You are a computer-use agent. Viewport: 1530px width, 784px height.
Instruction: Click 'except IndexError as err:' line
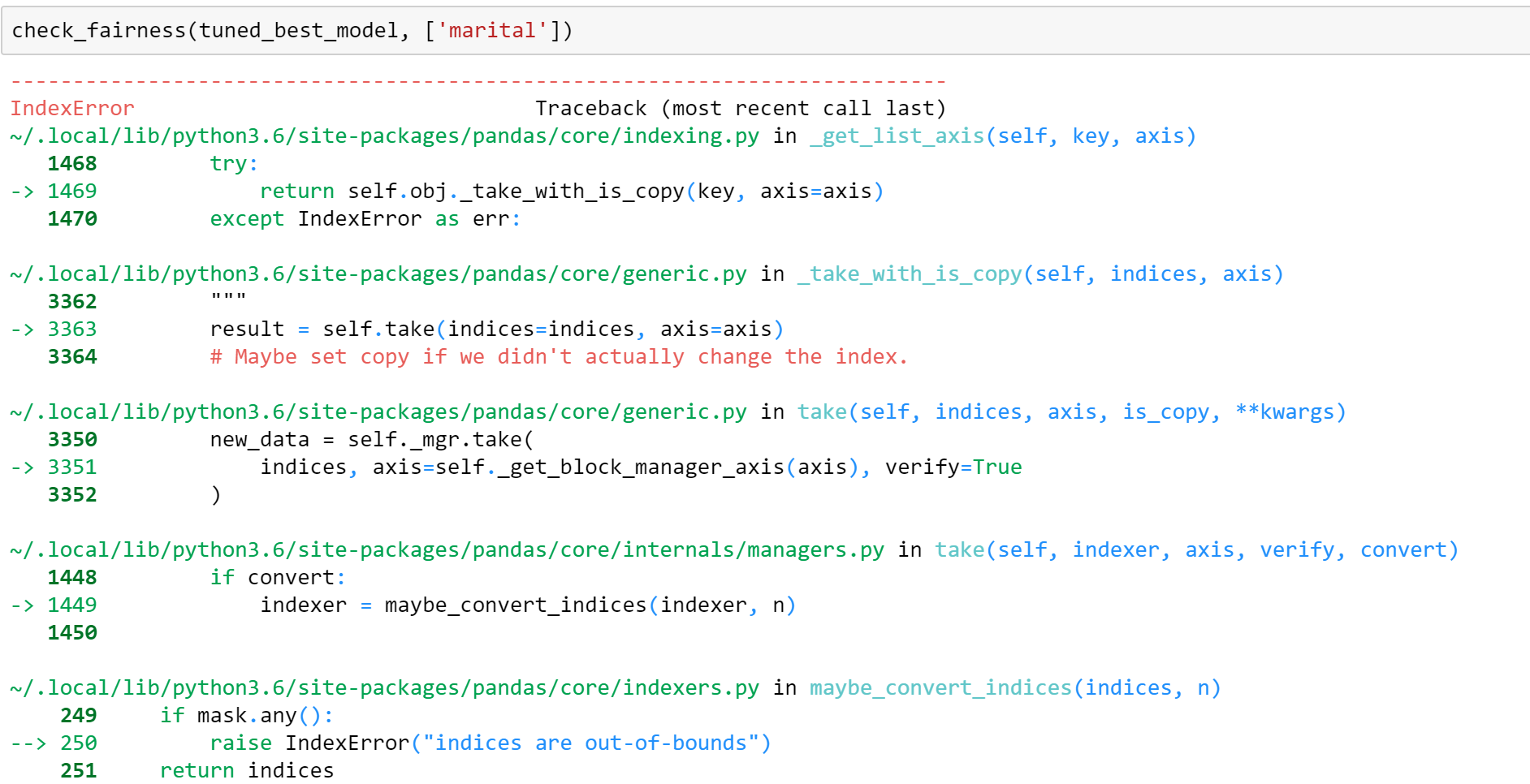click(x=365, y=219)
